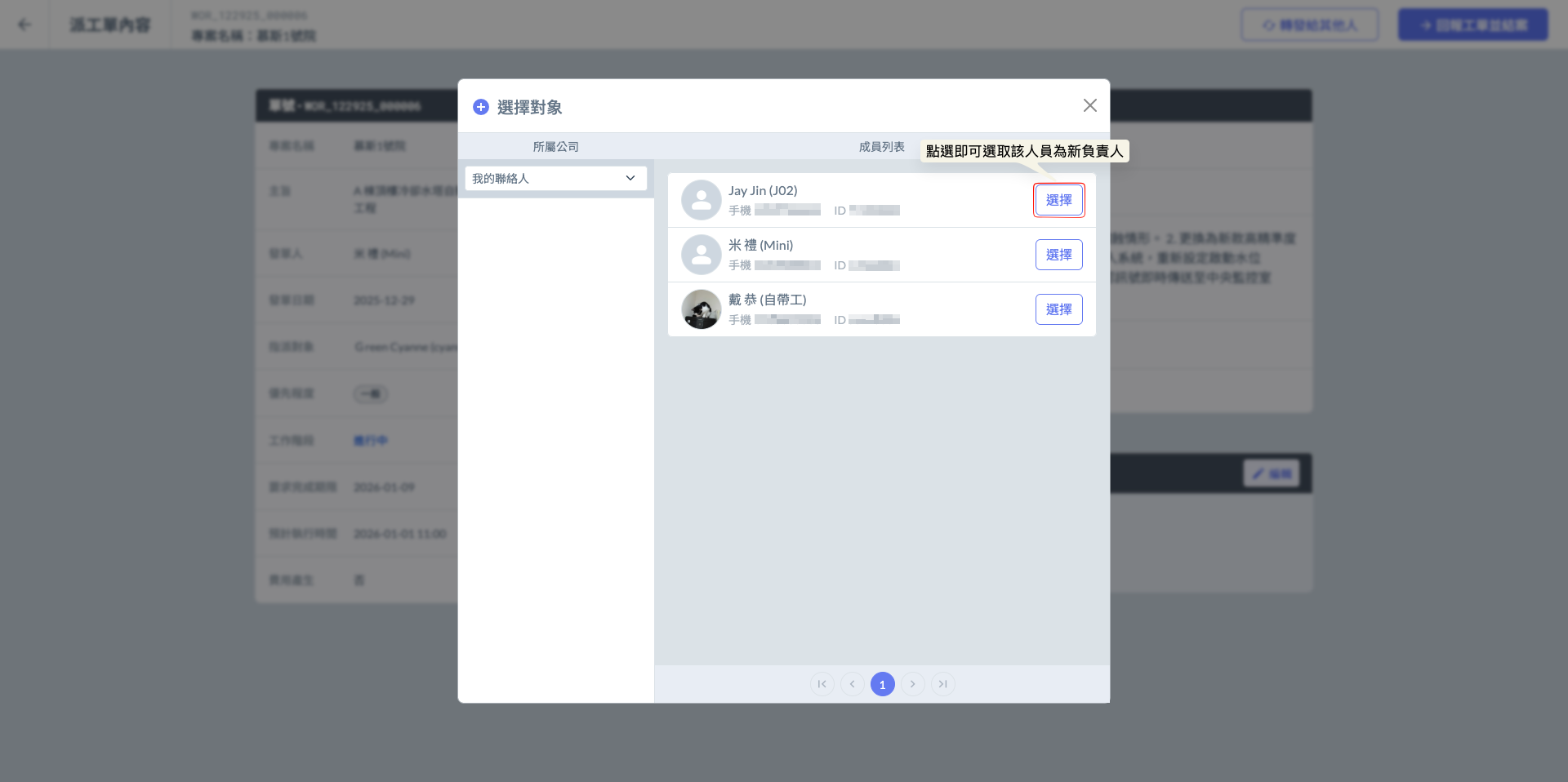Click Jay Jin's default avatar icon

(701, 200)
